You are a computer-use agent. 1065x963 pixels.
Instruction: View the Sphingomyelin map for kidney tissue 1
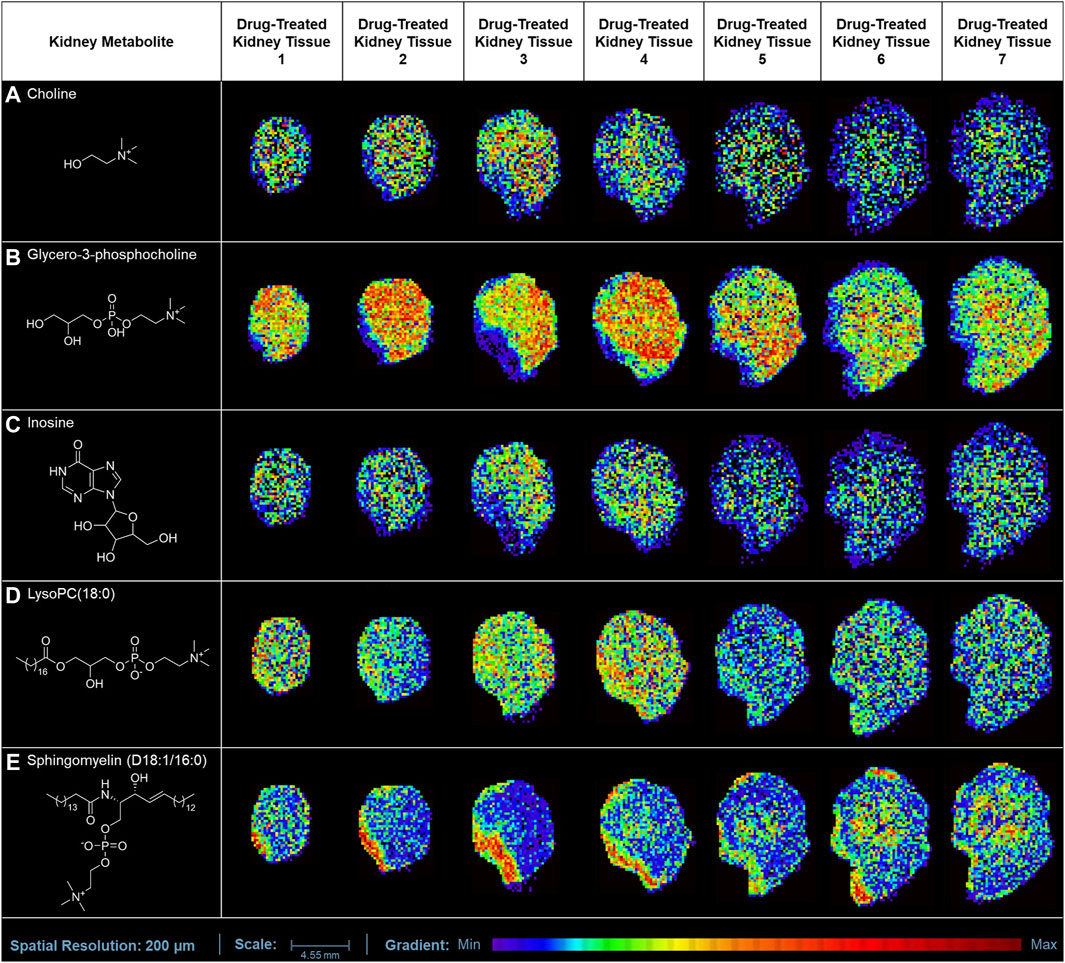[281, 824]
